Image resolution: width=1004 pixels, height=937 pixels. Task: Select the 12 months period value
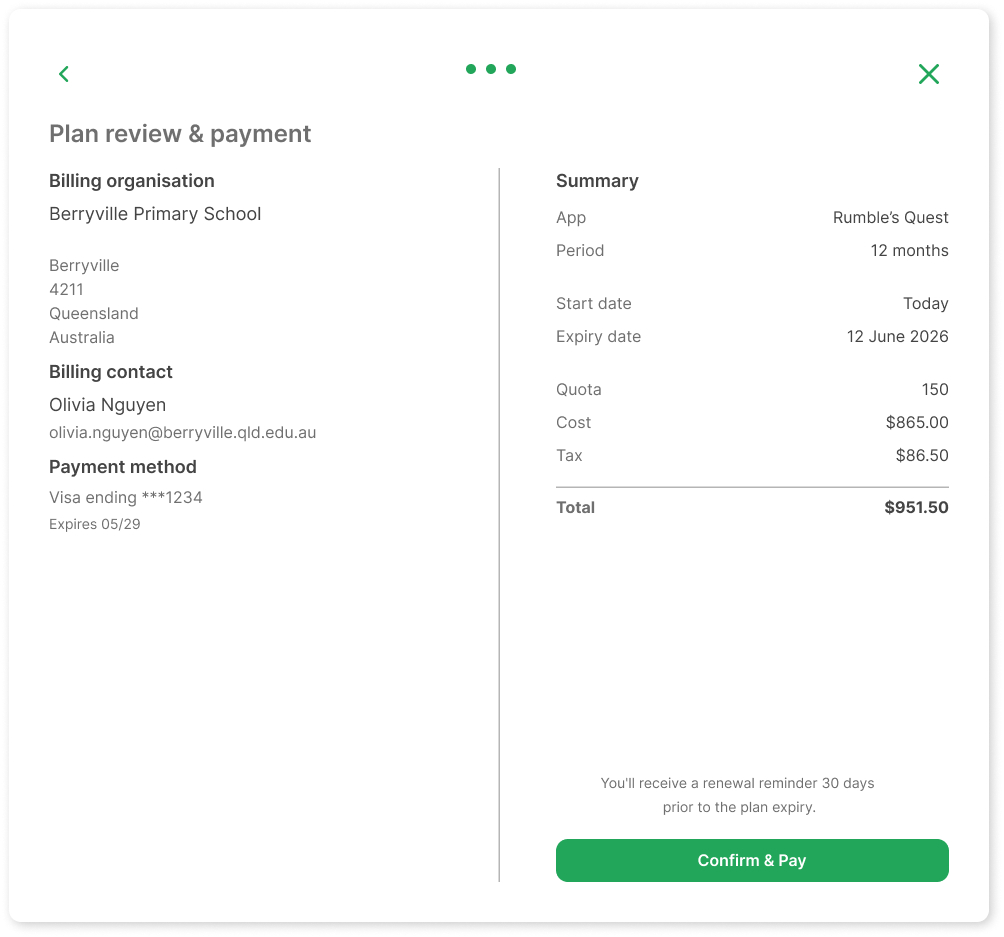point(909,251)
